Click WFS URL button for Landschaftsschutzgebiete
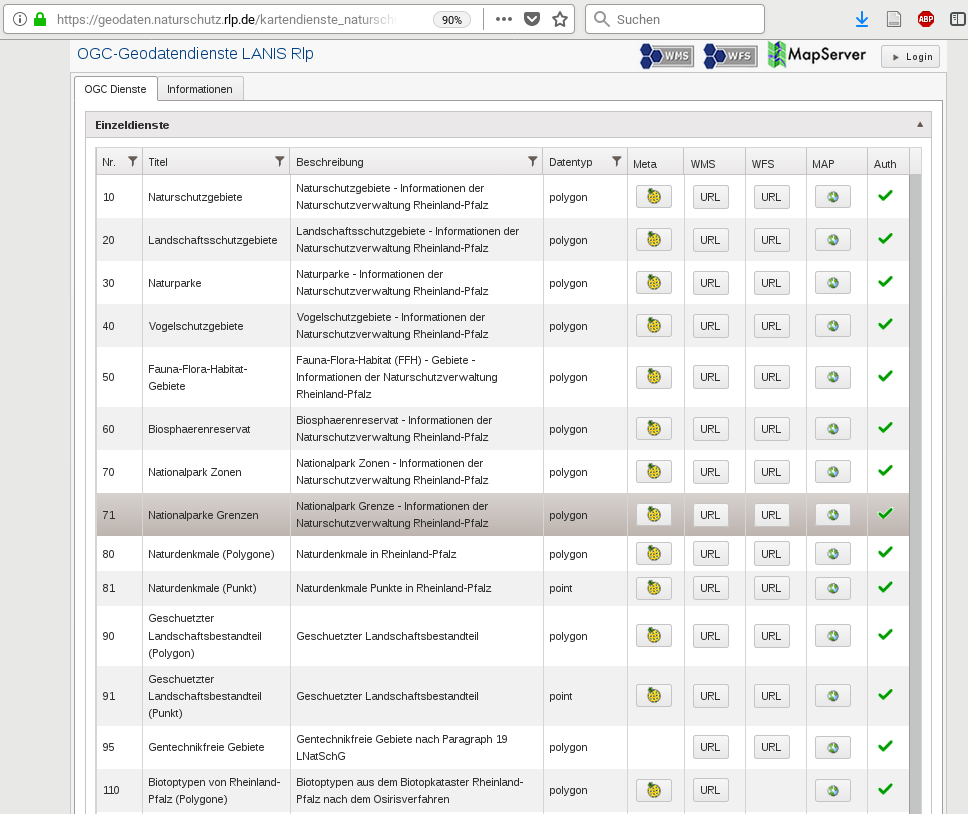968x814 pixels. 771,240
